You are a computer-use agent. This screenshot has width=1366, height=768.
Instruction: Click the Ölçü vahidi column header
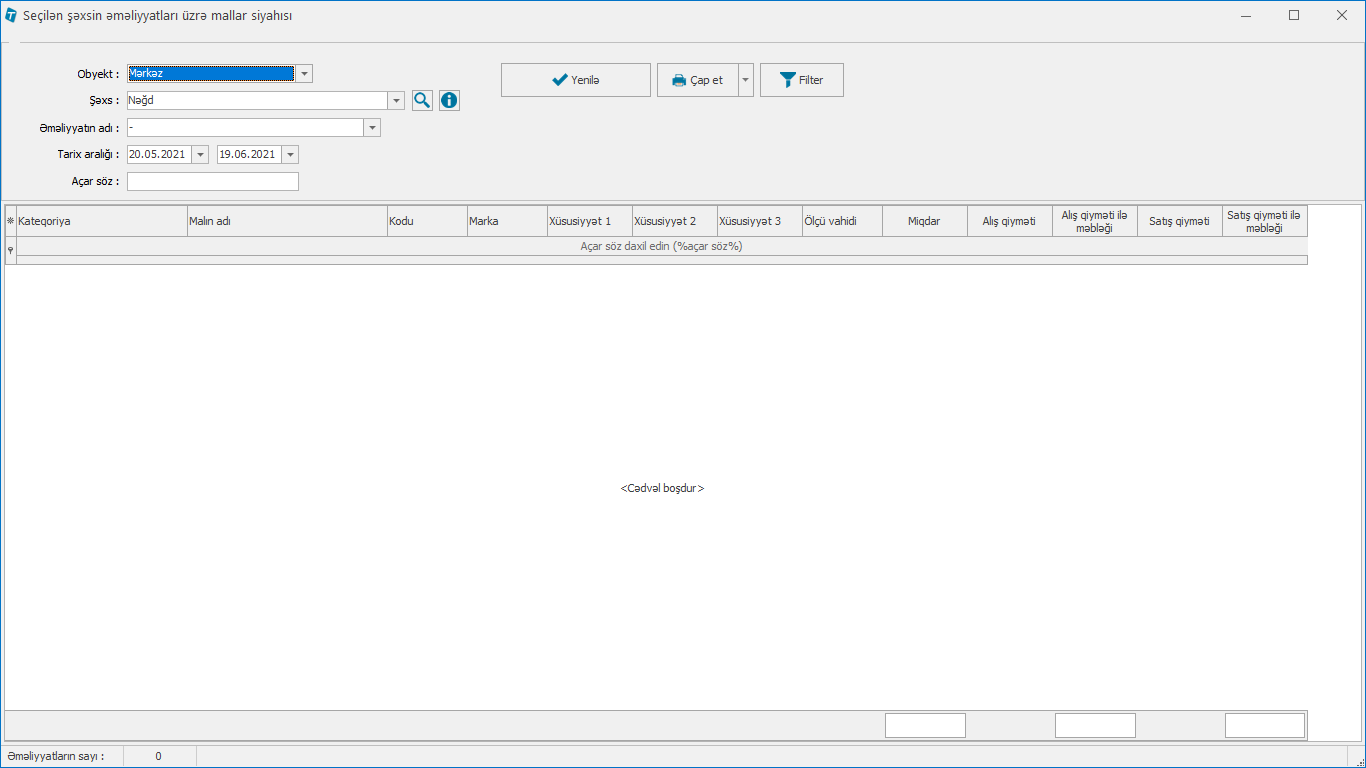[842, 221]
